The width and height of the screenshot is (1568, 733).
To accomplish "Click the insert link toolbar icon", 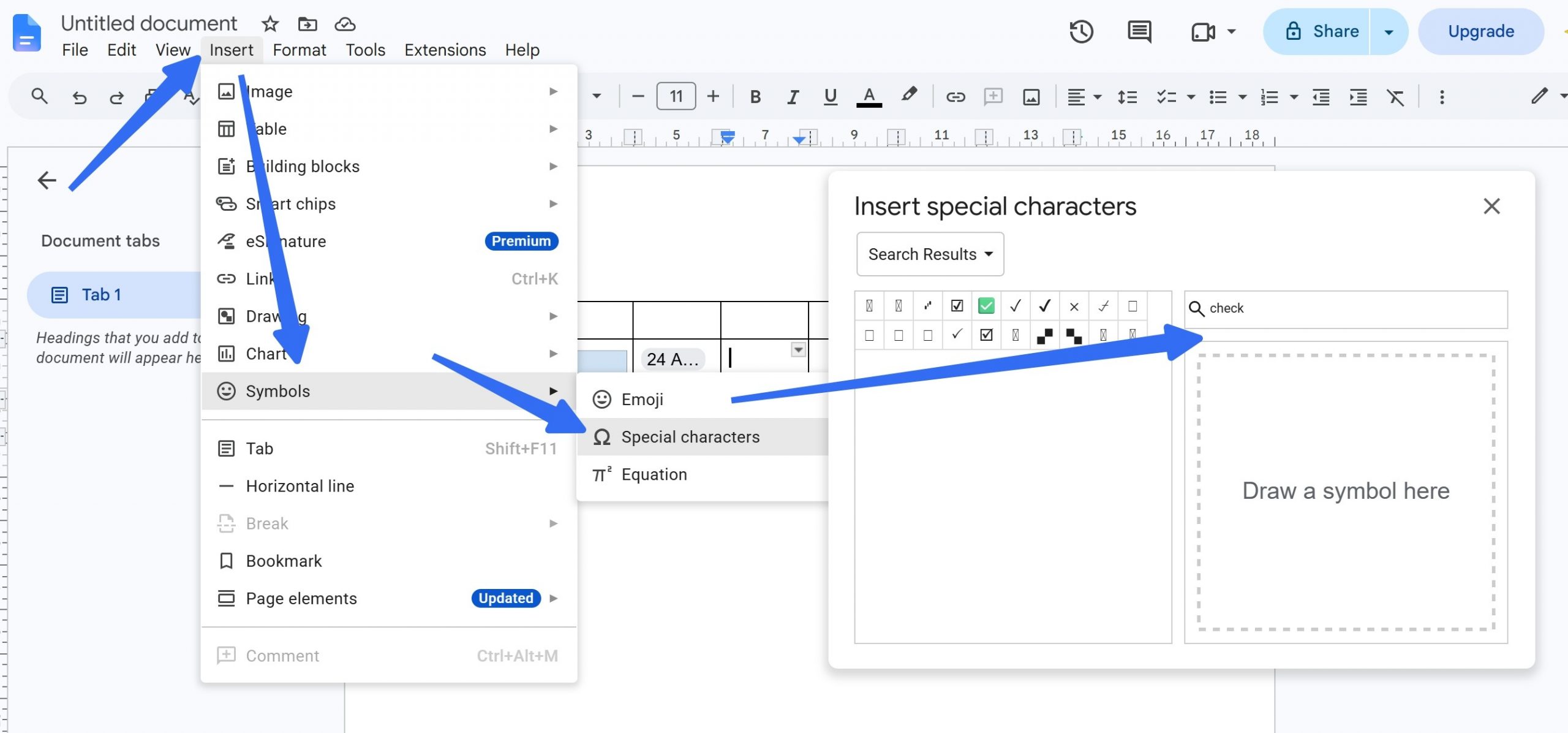I will tap(956, 97).
